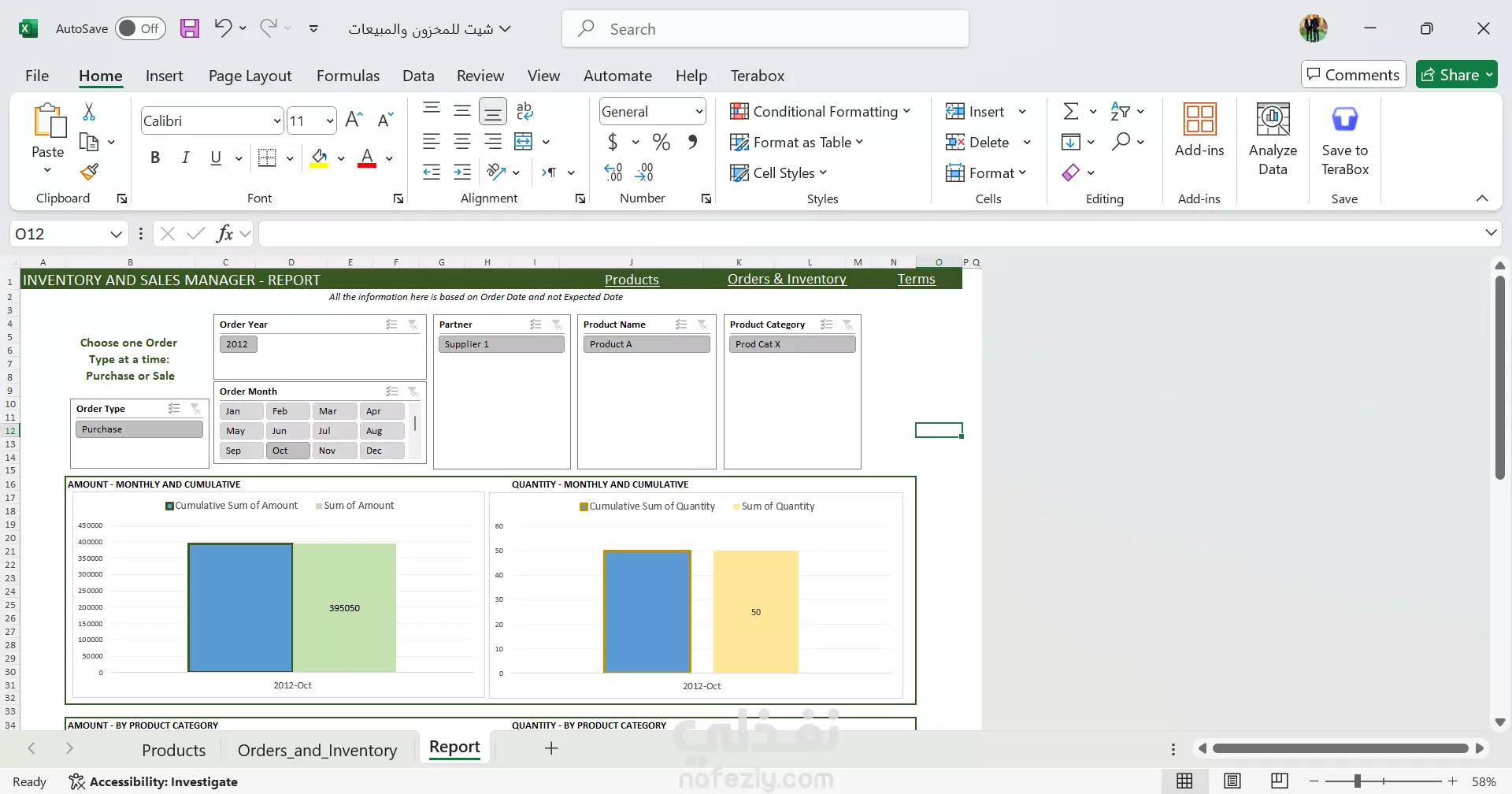Open the number format dropdown
1512x794 pixels.
699,112
